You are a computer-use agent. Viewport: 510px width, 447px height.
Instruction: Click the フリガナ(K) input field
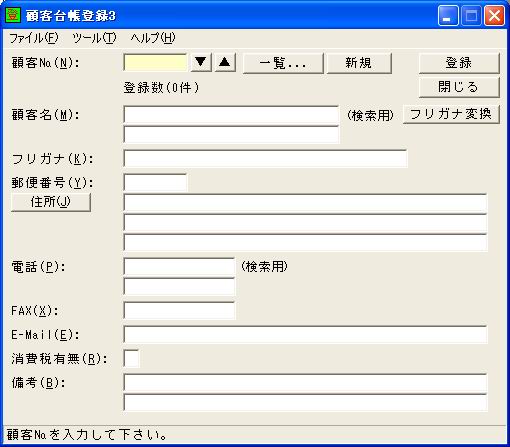[265, 158]
